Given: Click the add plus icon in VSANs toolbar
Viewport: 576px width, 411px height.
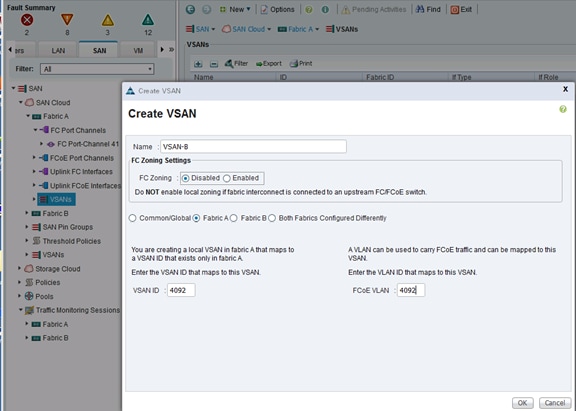Looking at the screenshot, I should (x=198, y=64).
